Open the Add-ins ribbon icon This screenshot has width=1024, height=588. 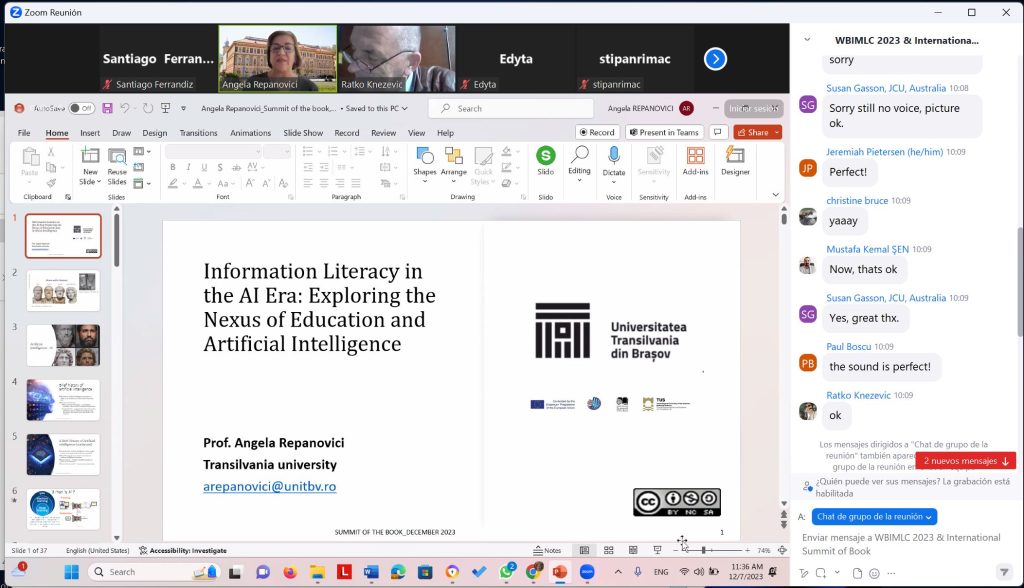[x=695, y=157]
